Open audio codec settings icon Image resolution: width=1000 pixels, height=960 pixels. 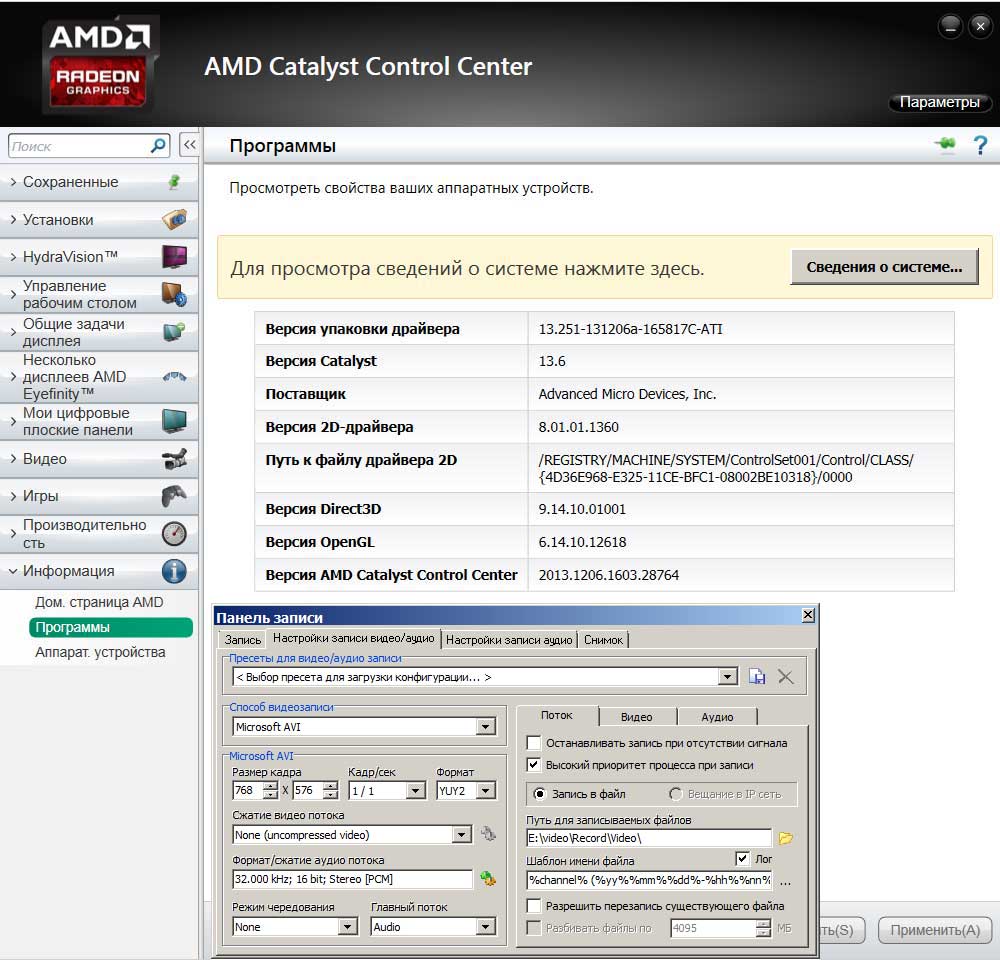pyautogui.click(x=488, y=879)
